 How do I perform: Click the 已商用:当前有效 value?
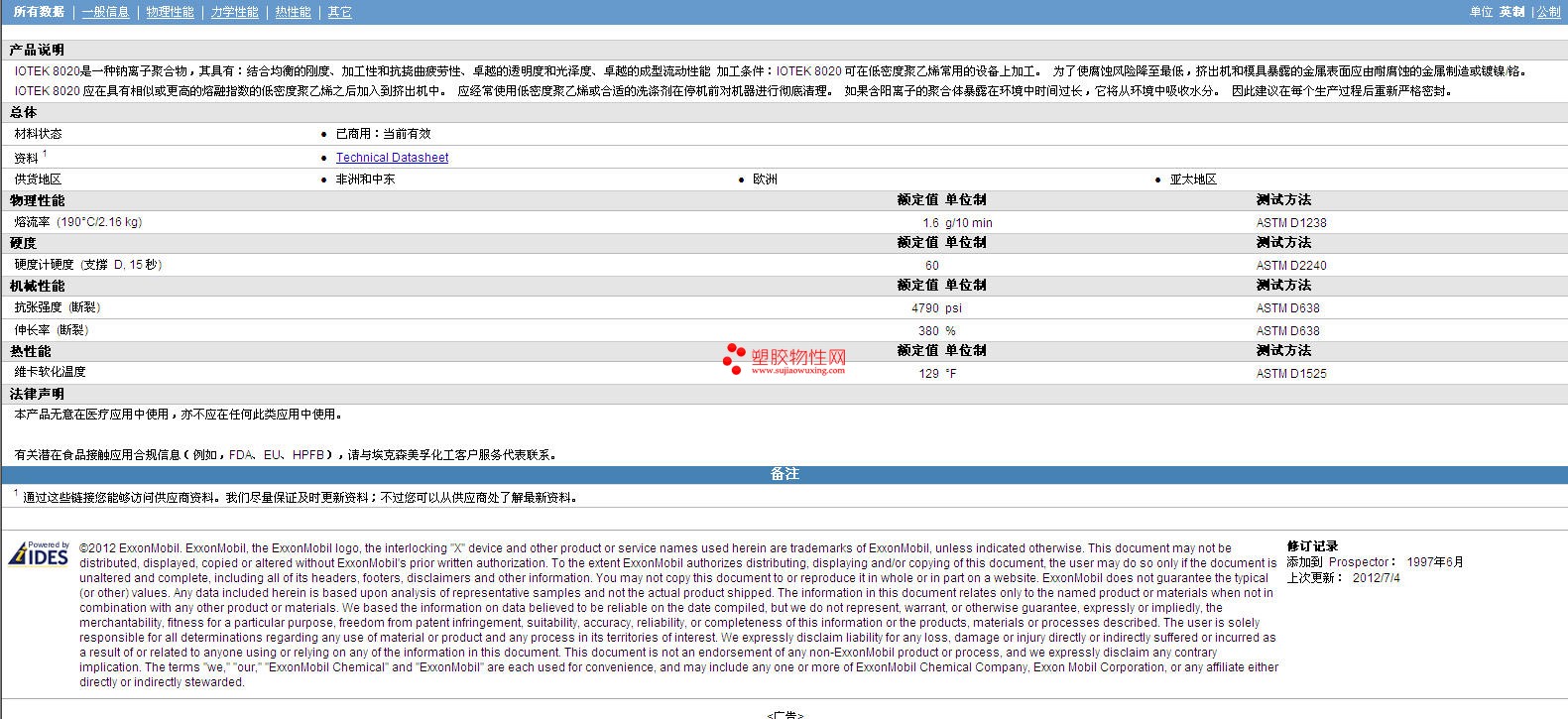point(383,134)
